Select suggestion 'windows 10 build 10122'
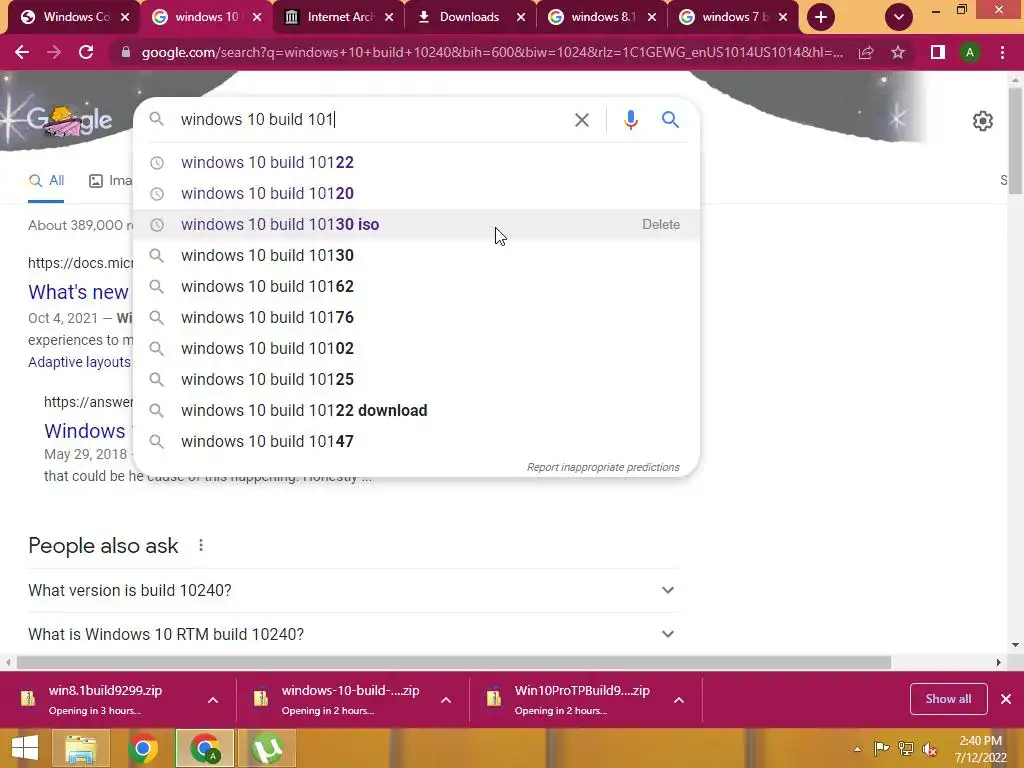This screenshot has height=768, width=1024. click(x=416, y=163)
